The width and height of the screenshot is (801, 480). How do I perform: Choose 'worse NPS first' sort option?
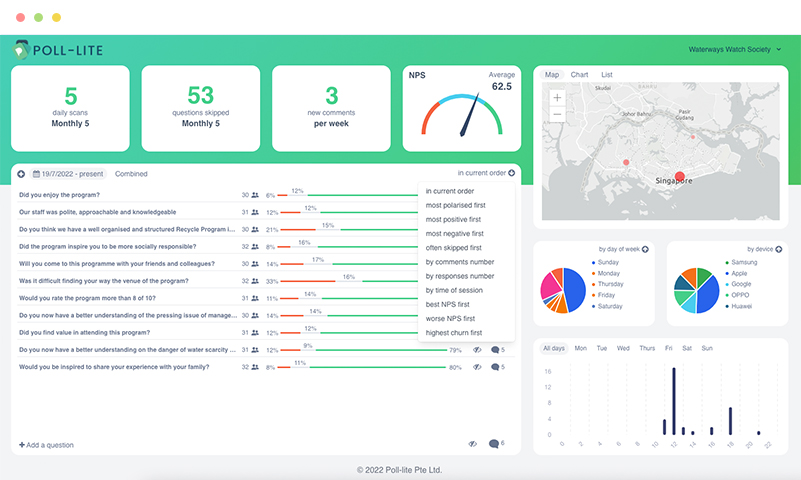450,319
